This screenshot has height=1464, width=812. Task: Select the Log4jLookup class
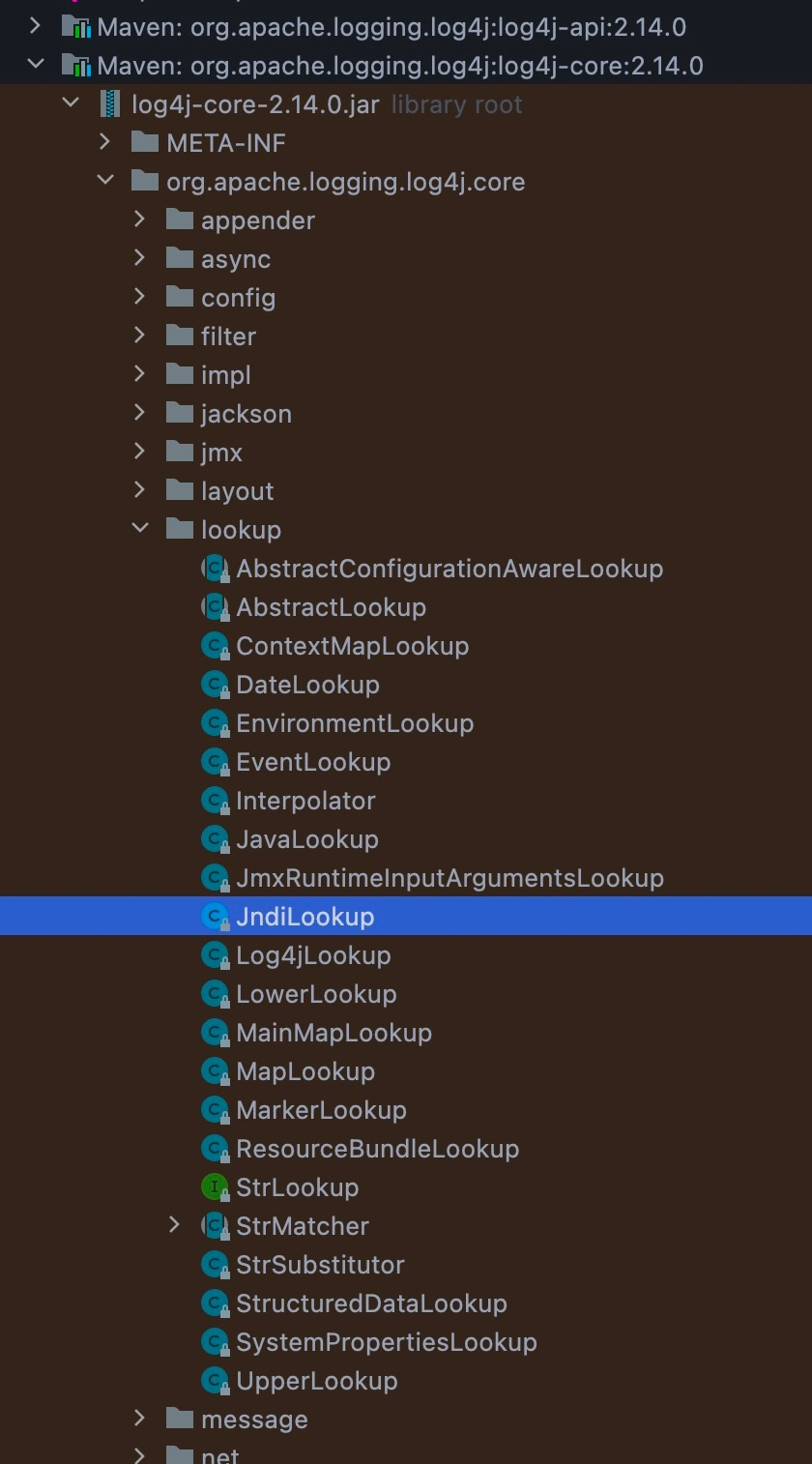(313, 955)
